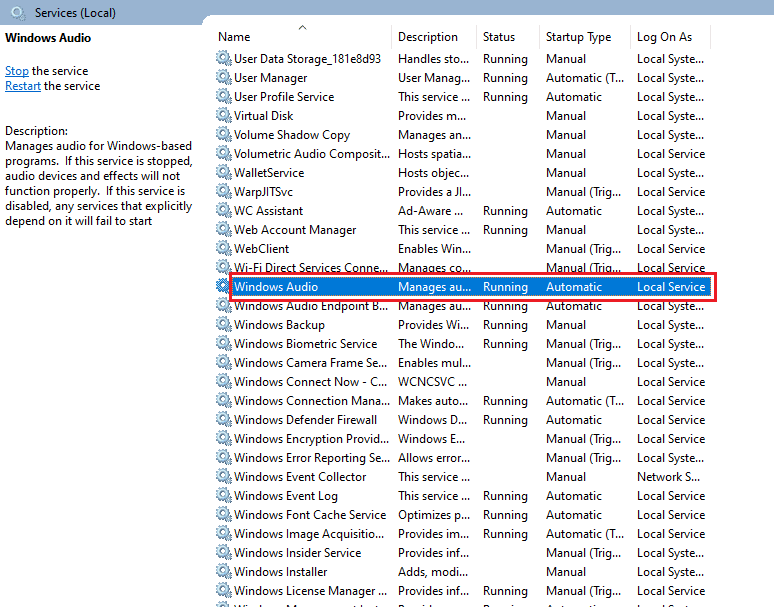Click Local Service cell of Windows Defender Firewall
The image size is (774, 607).
[671, 420]
